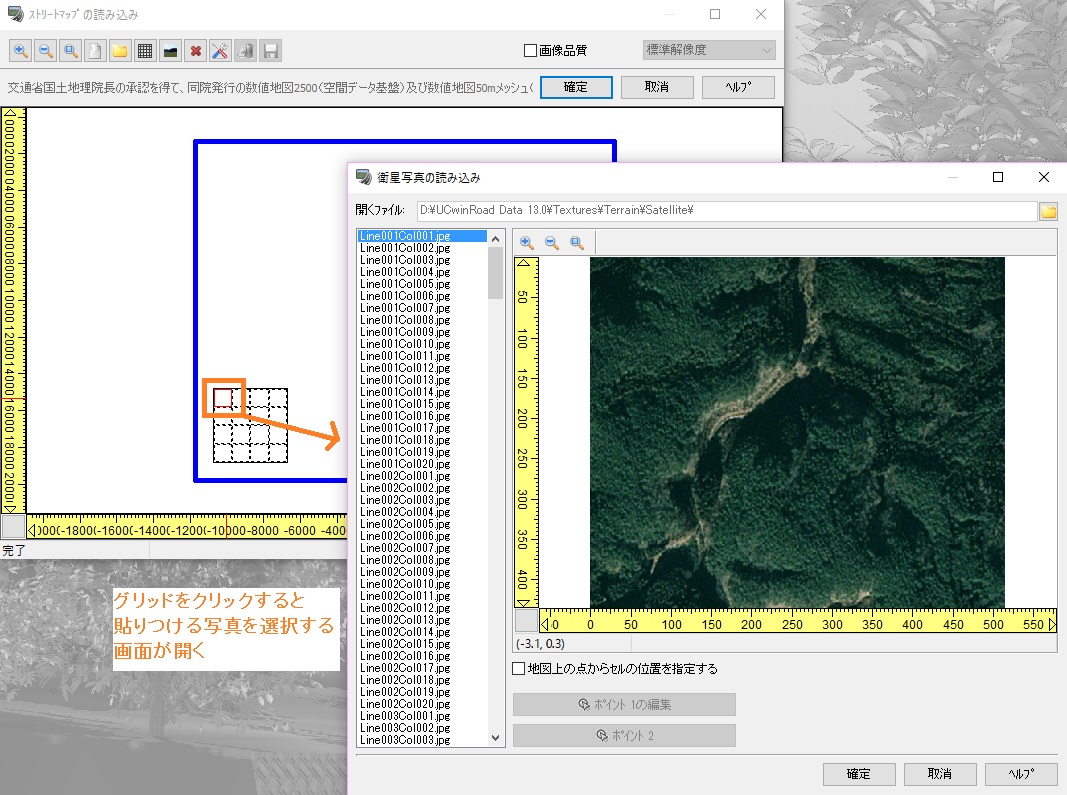Click zoom in icon in street map toolbar

20,50
